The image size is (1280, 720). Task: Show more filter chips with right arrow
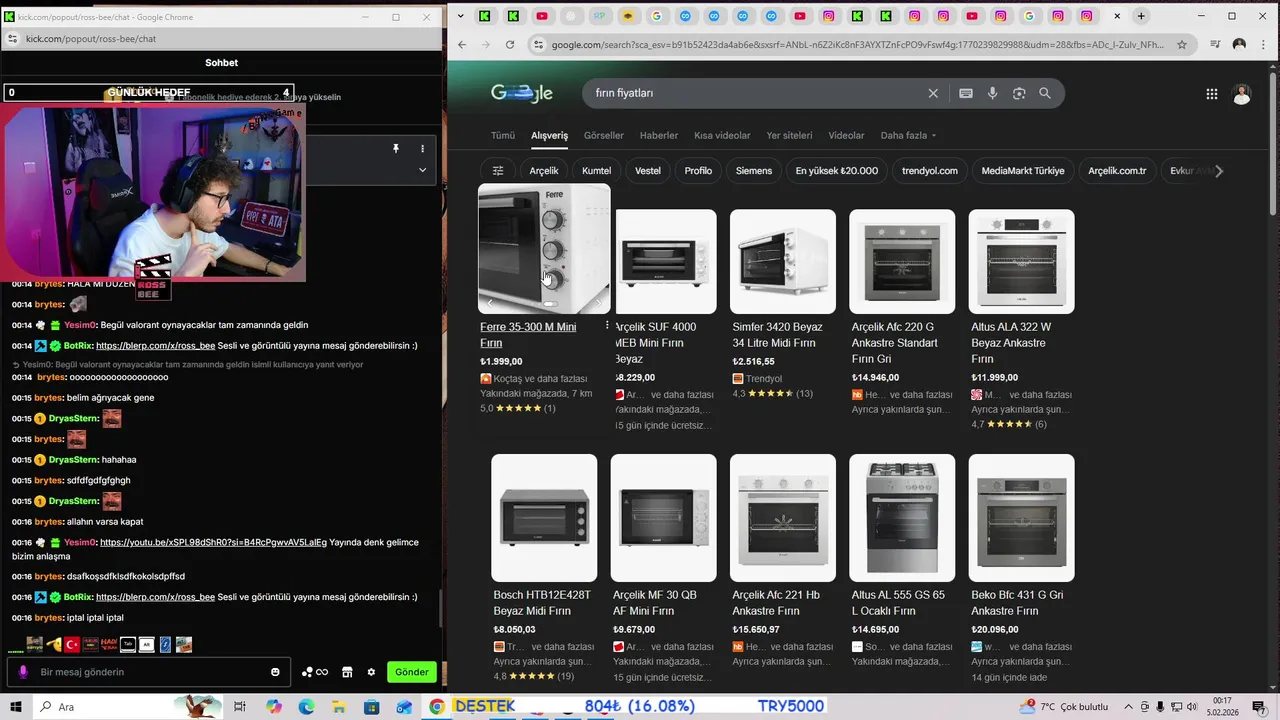pos(1218,171)
